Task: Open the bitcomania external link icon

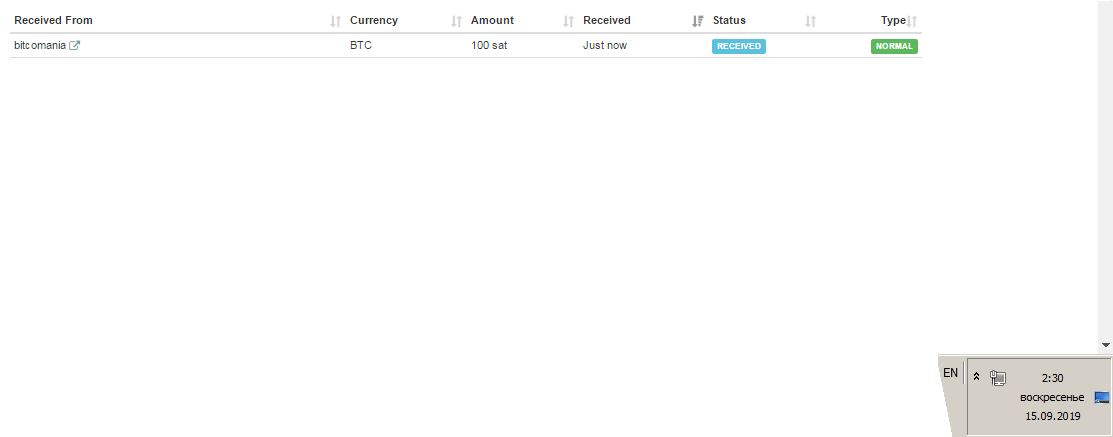Action: [x=75, y=45]
